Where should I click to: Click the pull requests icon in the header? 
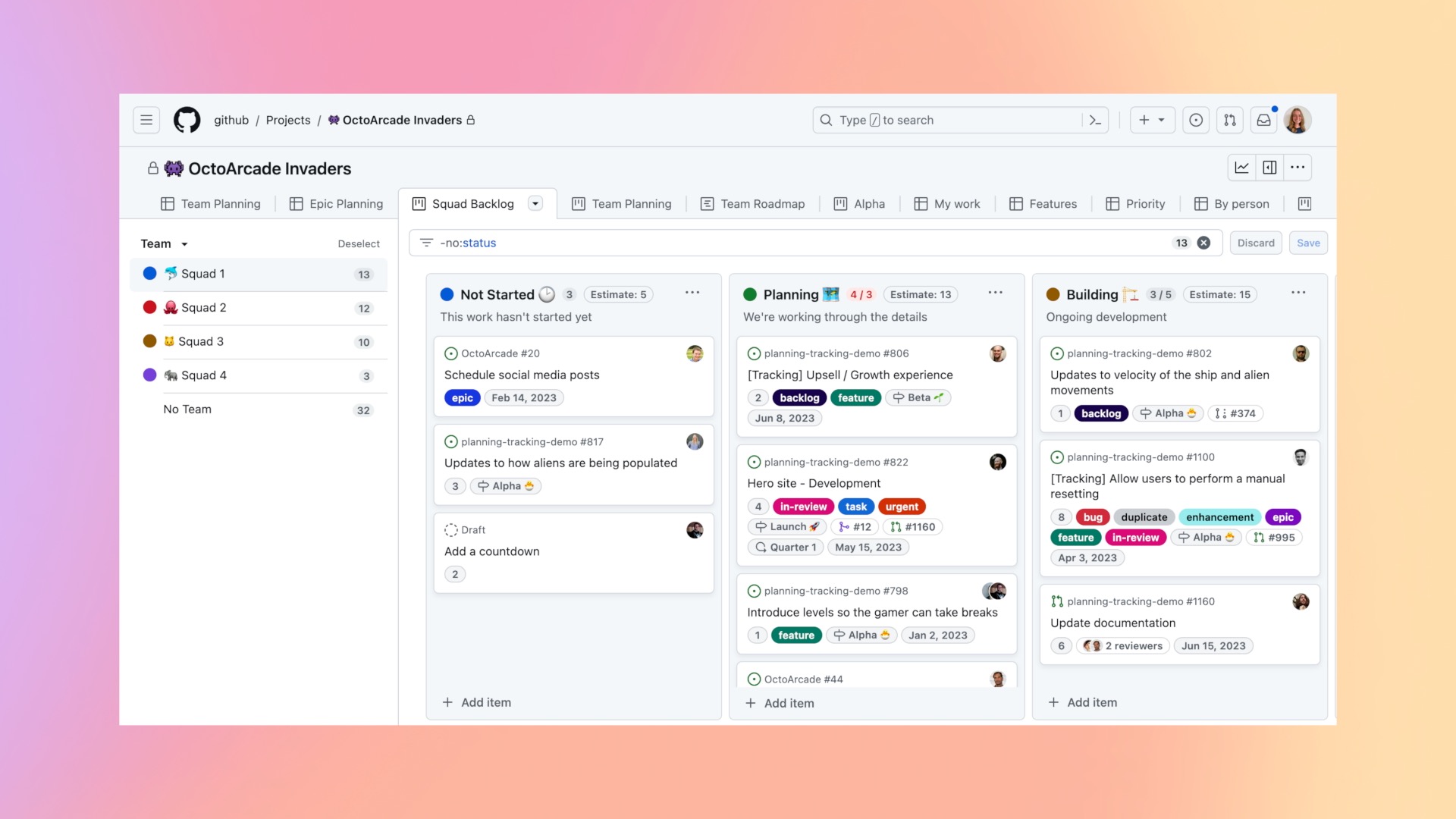(x=1229, y=120)
